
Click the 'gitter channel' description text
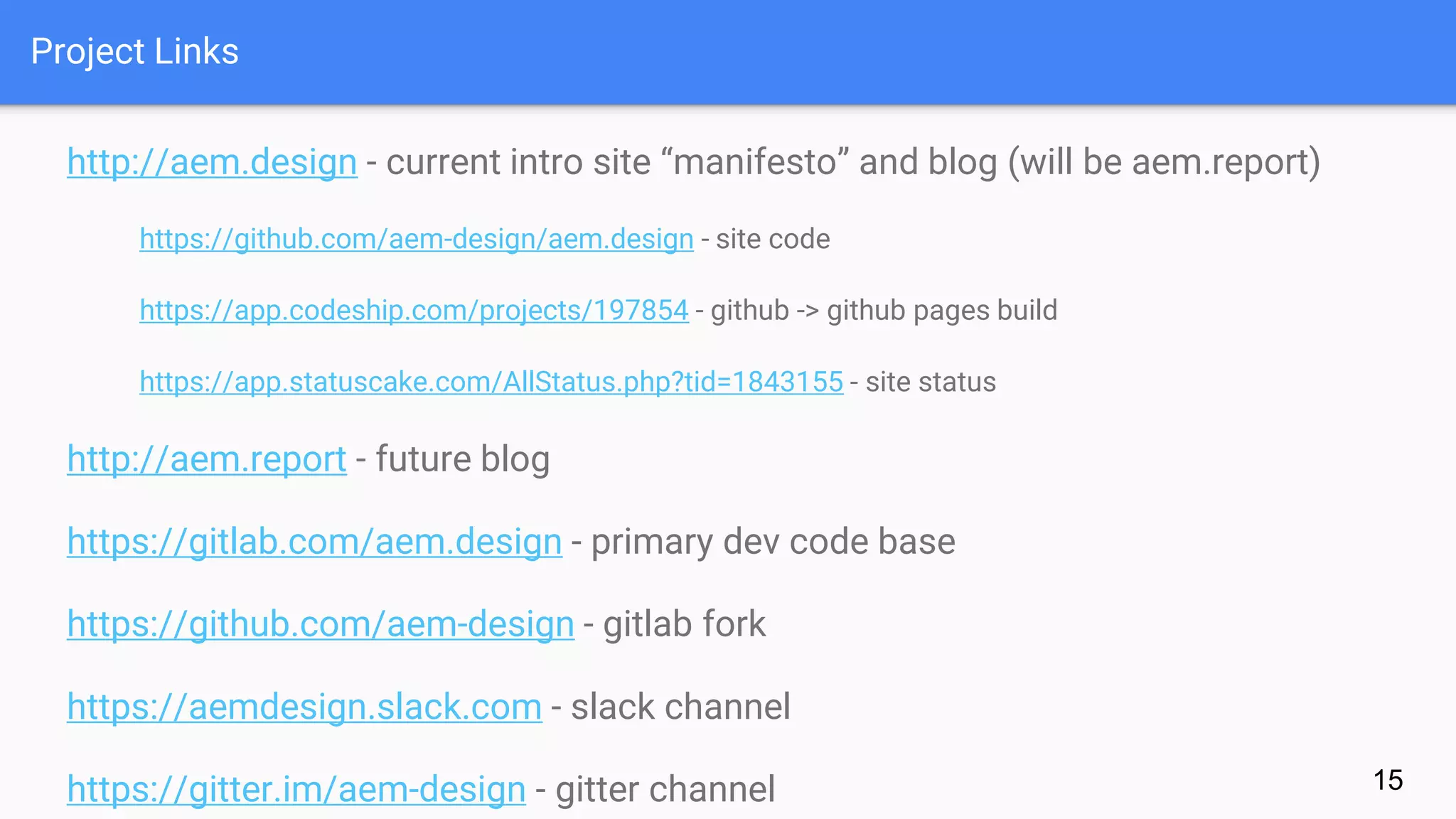pyautogui.click(x=665, y=789)
